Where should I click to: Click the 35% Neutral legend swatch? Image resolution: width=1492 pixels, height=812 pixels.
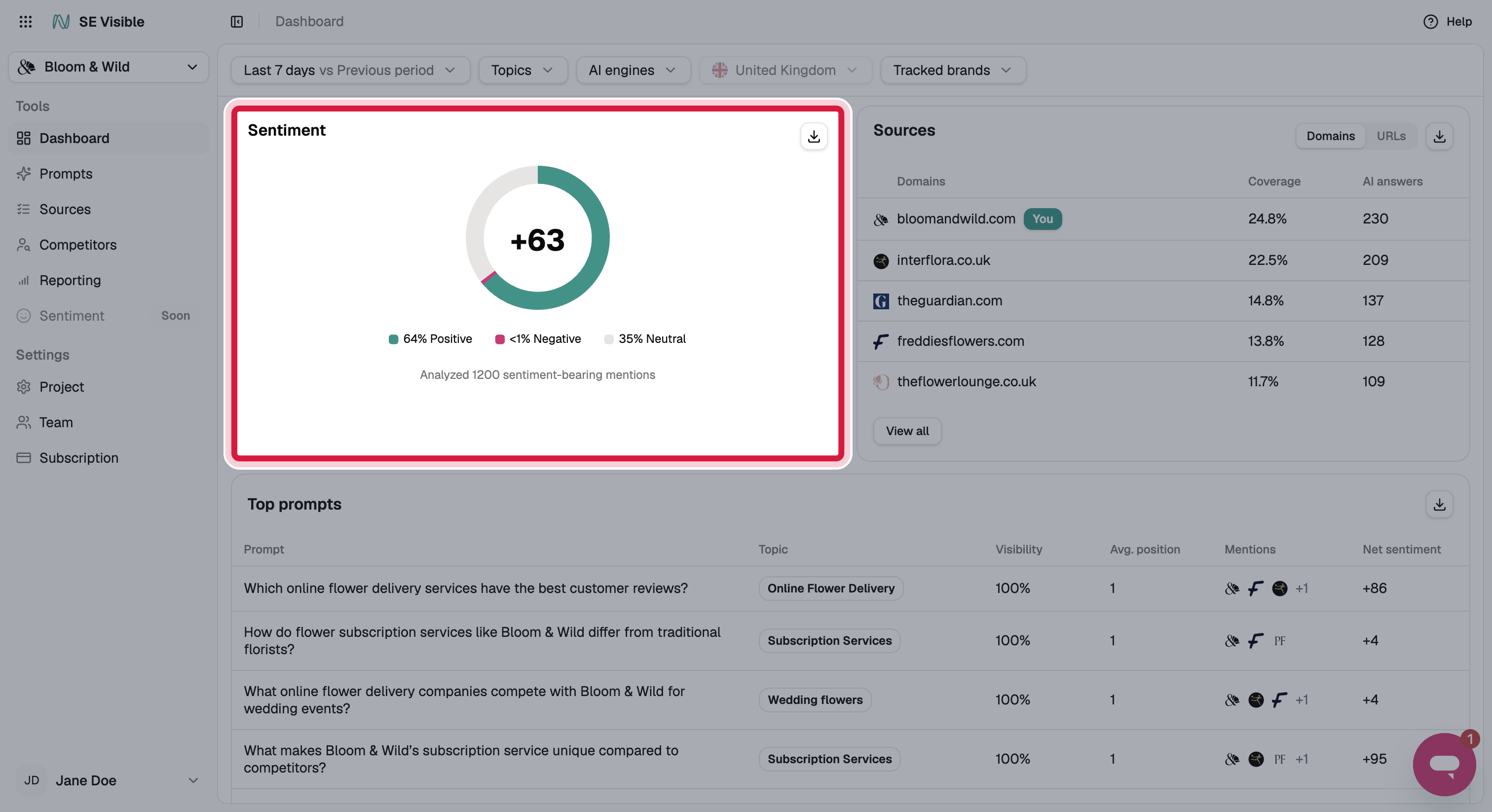tap(609, 339)
